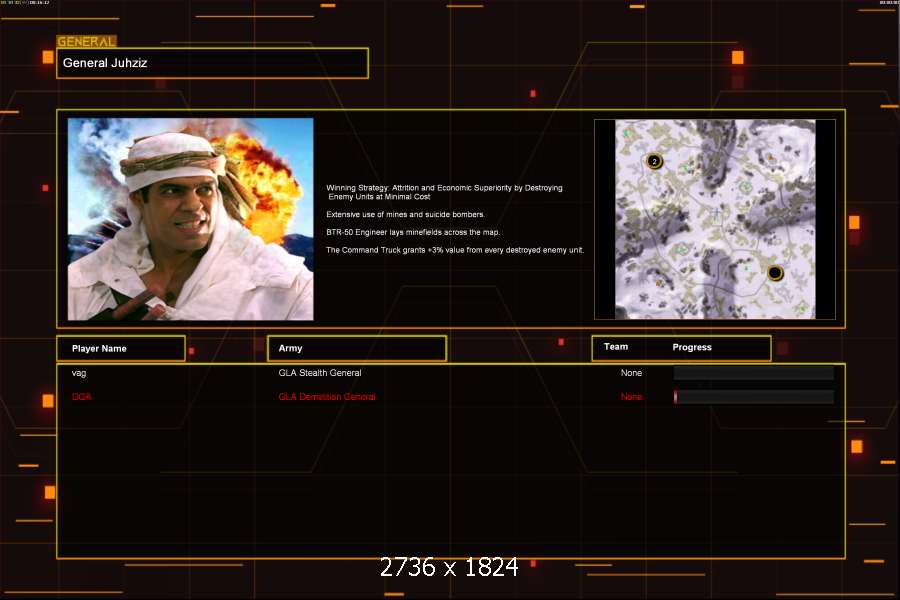Viewport: 900px width, 600px height.
Task: Click 'The Command Truck grants +3% value' line
Action: click(x=455, y=250)
